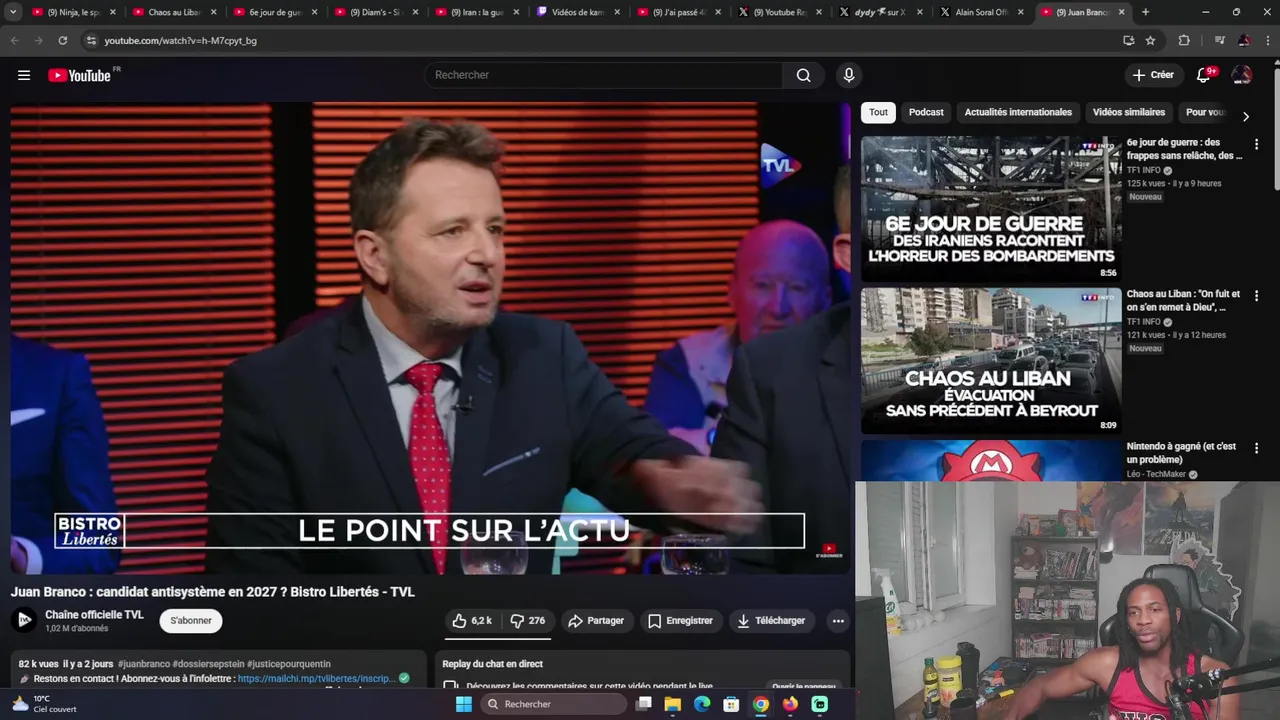Open Microsoft Edge from taskbar
Image resolution: width=1280 pixels, height=720 pixels.
tap(702, 704)
